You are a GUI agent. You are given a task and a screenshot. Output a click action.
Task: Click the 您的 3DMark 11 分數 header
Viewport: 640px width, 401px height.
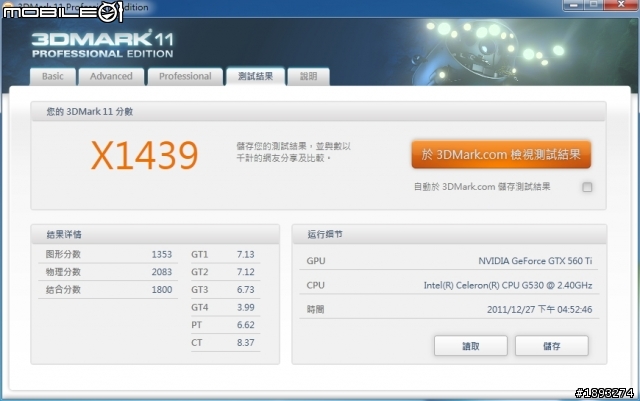(x=318, y=111)
